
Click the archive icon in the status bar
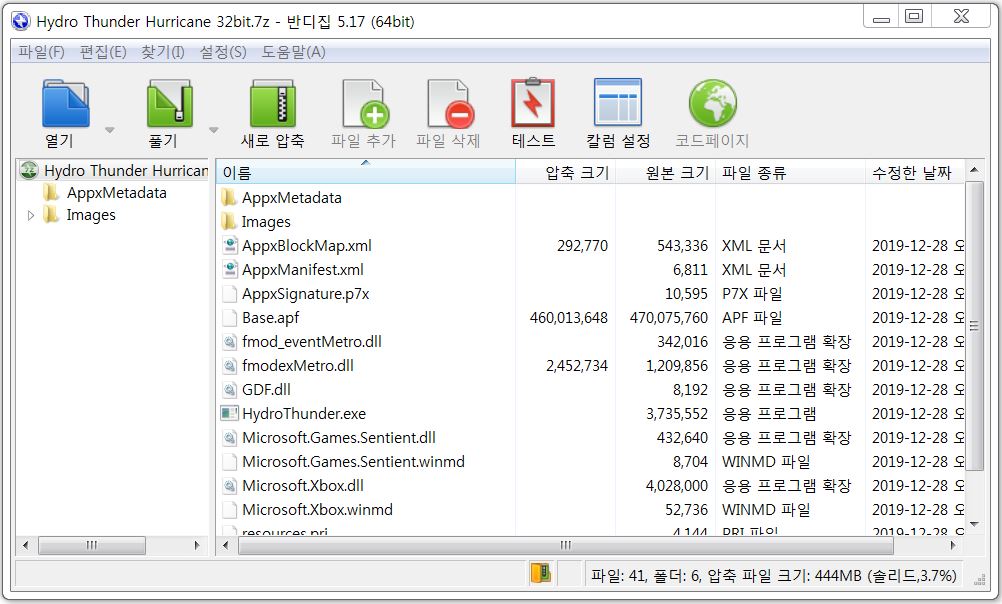[x=541, y=573]
